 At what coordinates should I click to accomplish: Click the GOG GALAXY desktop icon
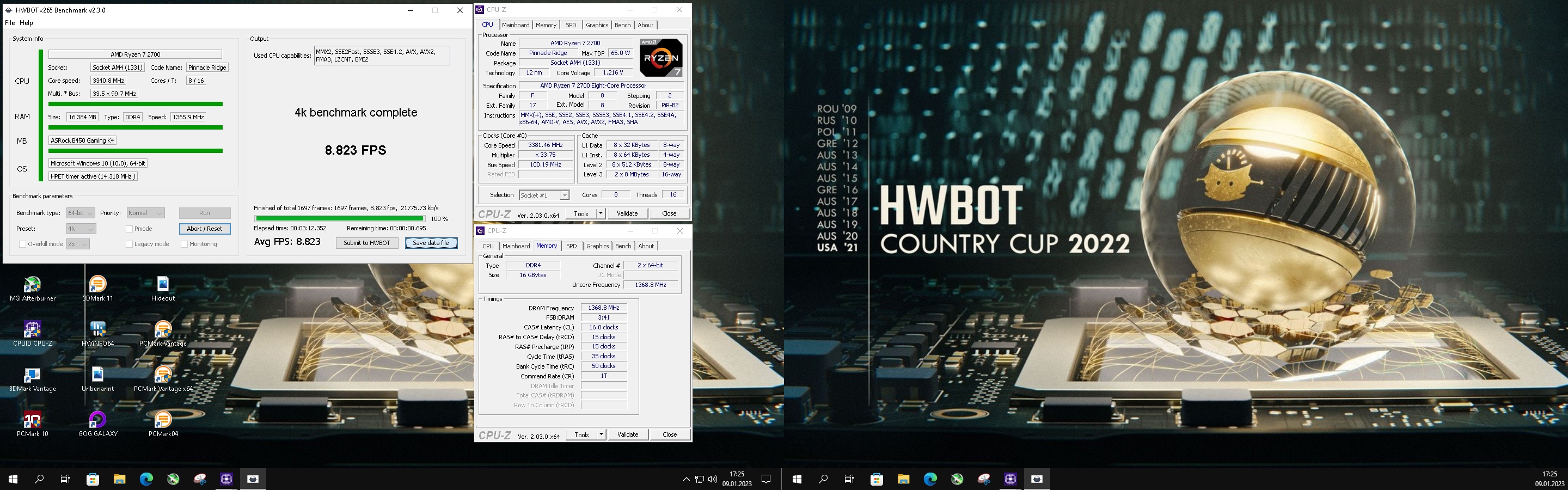click(97, 424)
